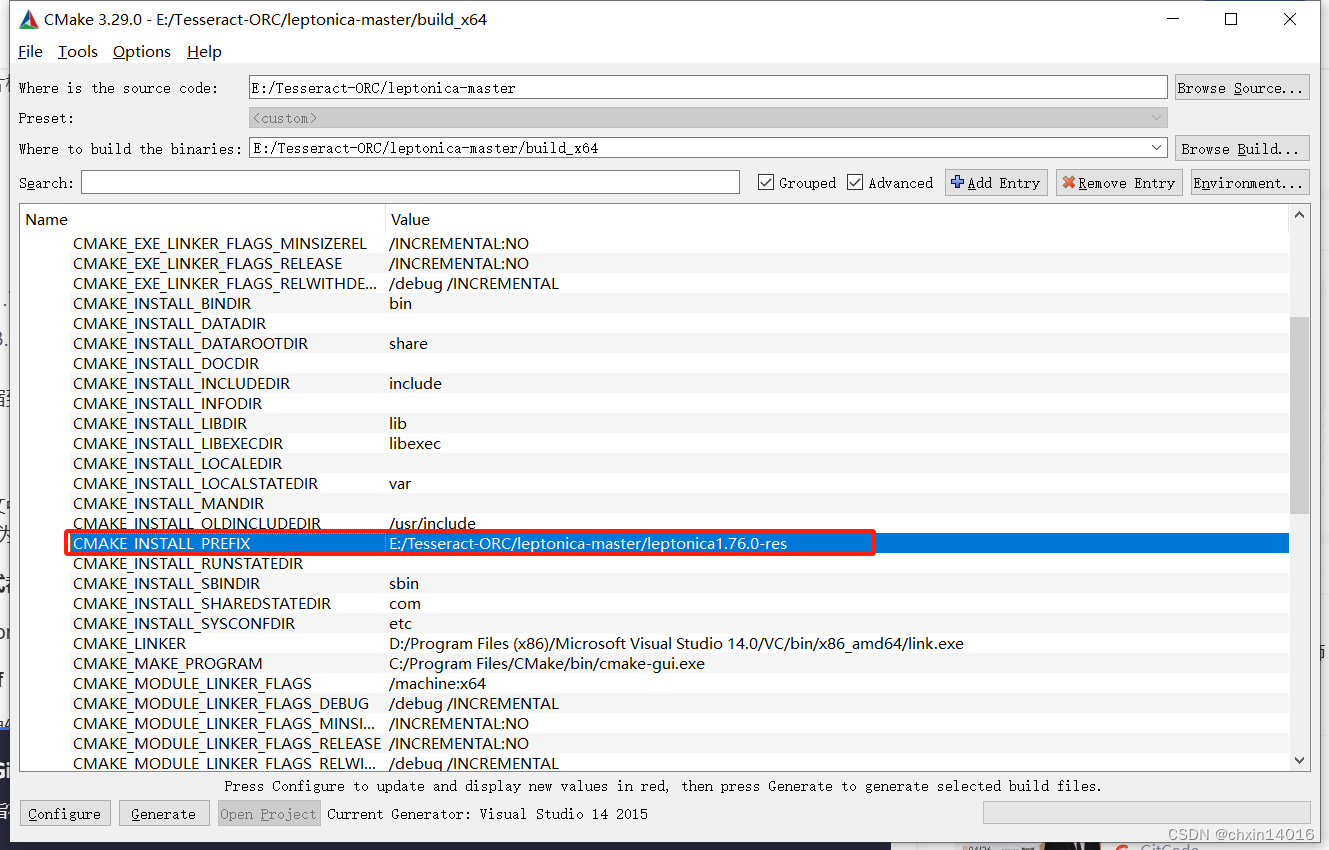Click the 'lib' value for CMAKE_INSTALL_LIBDIR
Screen dimensions: 1329x850
(398, 423)
